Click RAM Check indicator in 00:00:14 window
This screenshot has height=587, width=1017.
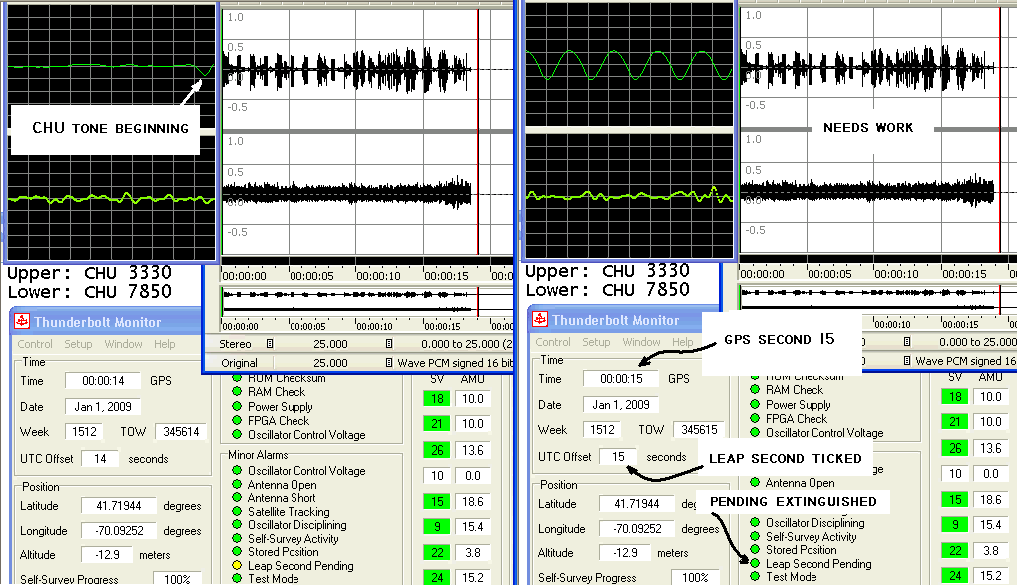[x=237, y=392]
